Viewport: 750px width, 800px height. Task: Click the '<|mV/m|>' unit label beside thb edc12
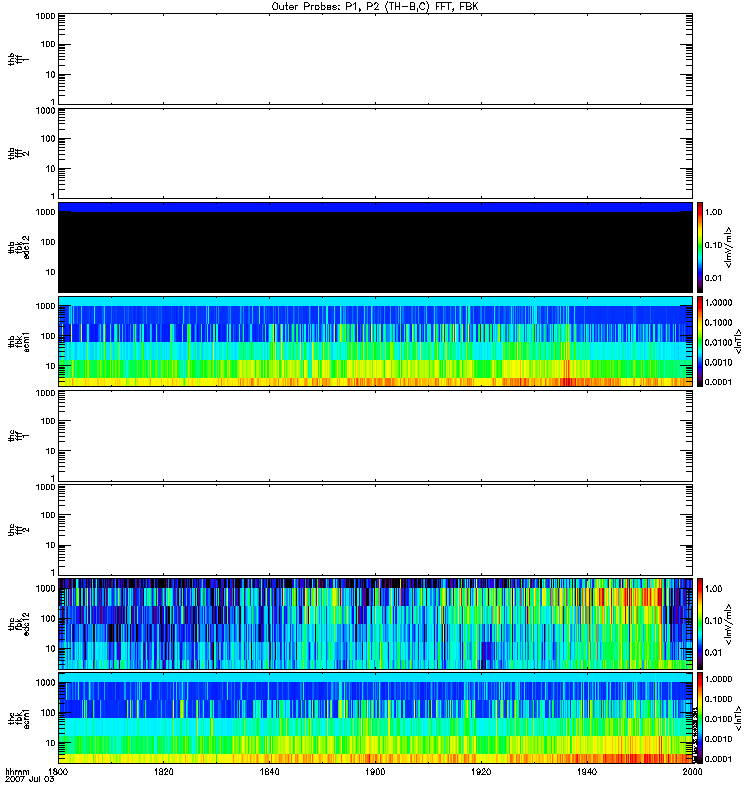pyautogui.click(x=728, y=247)
